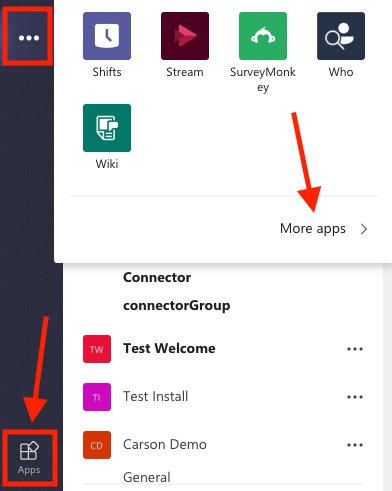
Task: Open the Test Welcome team
Action: pos(169,349)
